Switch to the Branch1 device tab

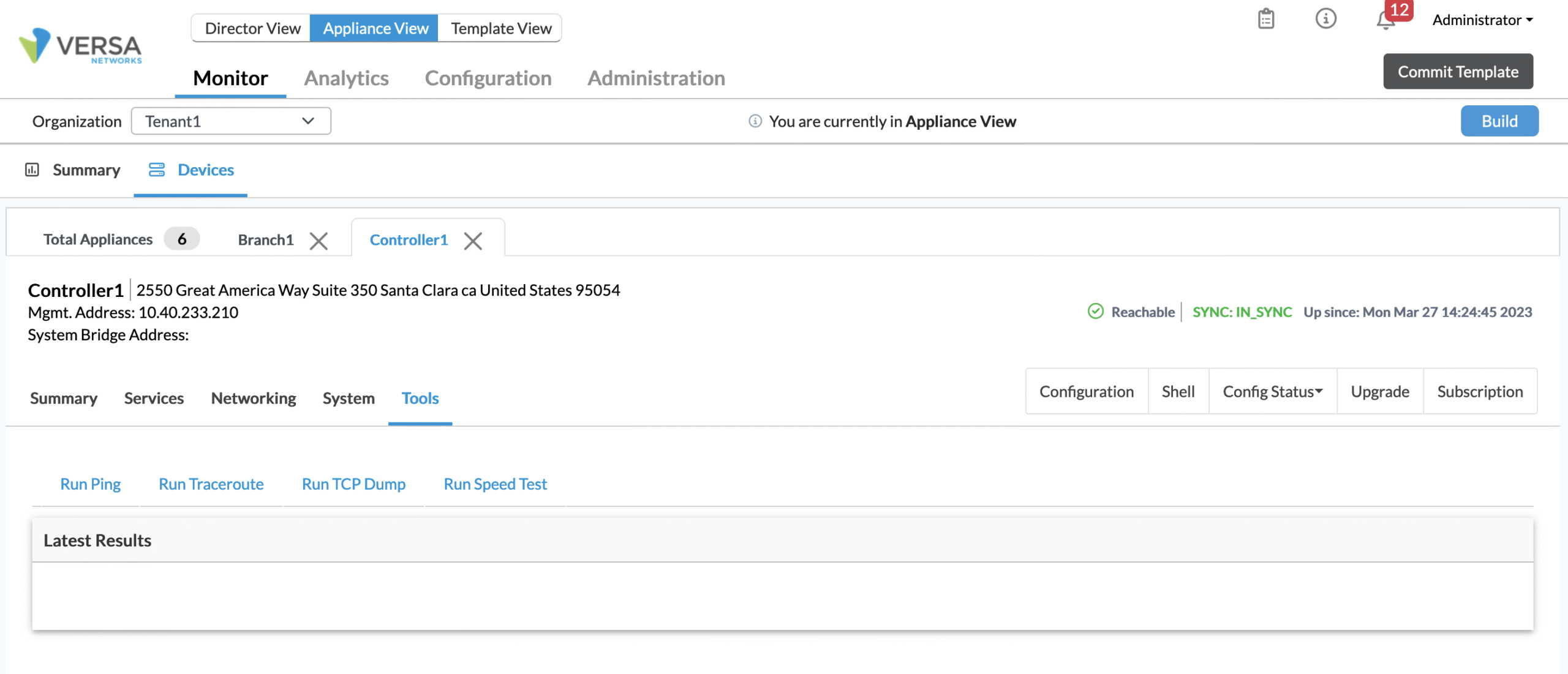[266, 240]
